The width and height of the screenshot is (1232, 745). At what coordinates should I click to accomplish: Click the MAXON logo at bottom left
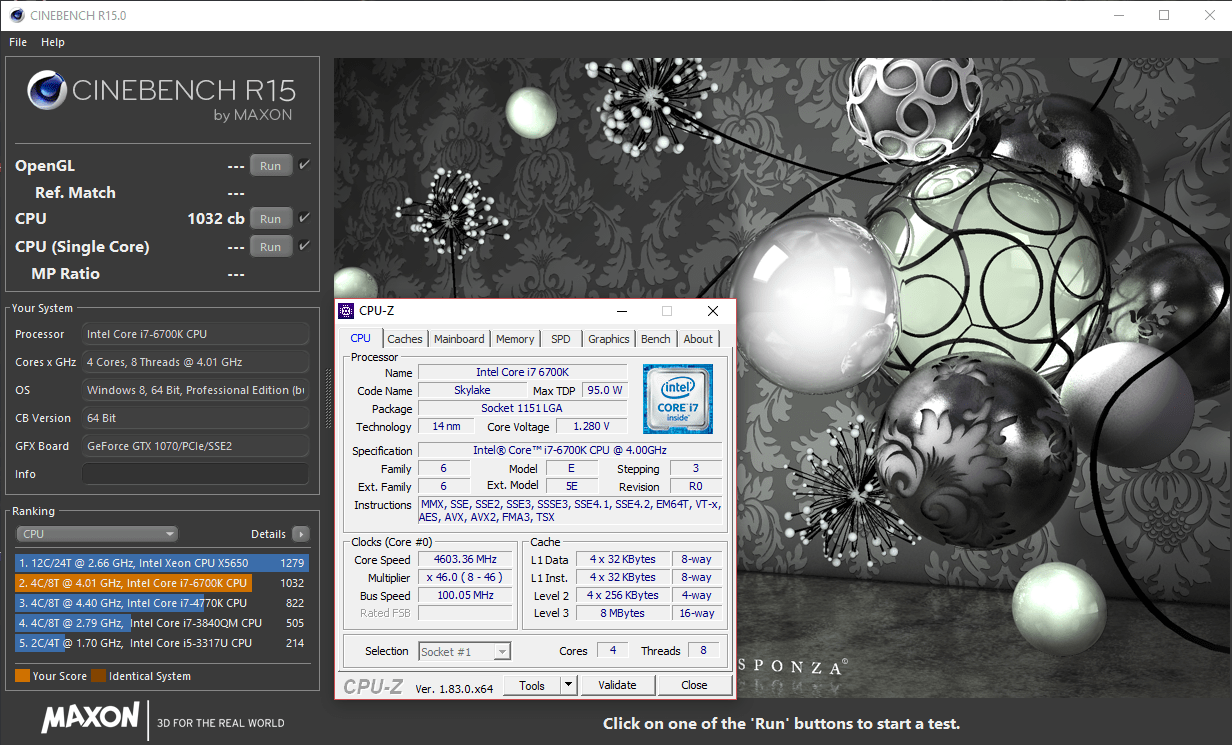[x=91, y=717]
